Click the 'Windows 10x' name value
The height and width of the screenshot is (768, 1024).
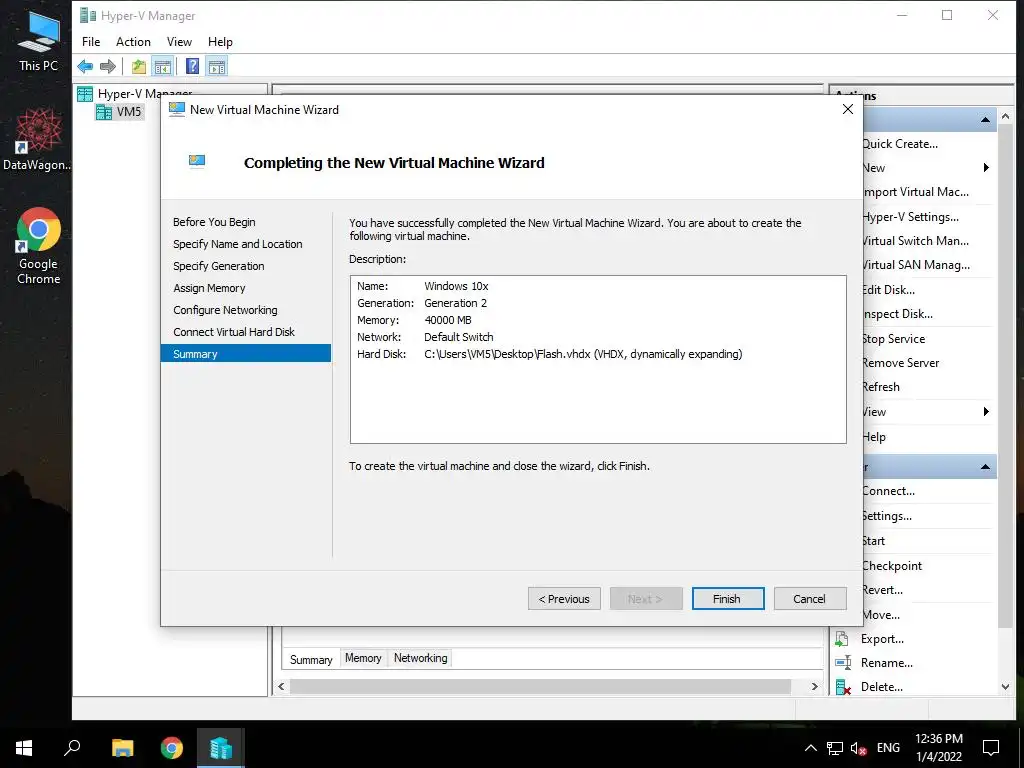click(x=456, y=286)
